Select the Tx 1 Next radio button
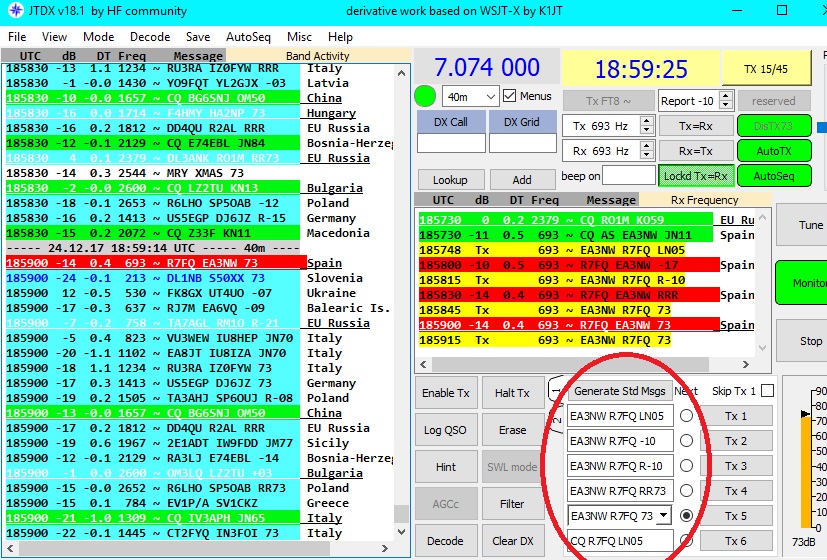The height and width of the screenshot is (560, 827). [686, 416]
